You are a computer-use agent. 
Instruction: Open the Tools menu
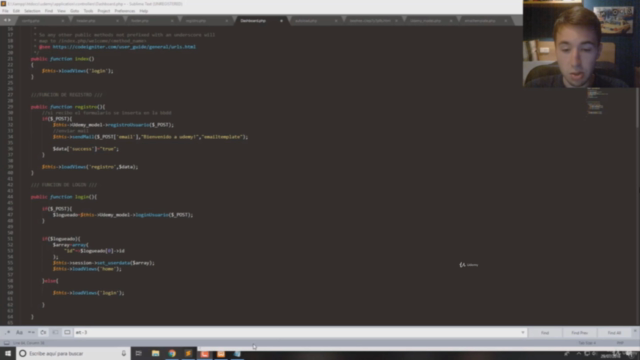[x=88, y=11]
